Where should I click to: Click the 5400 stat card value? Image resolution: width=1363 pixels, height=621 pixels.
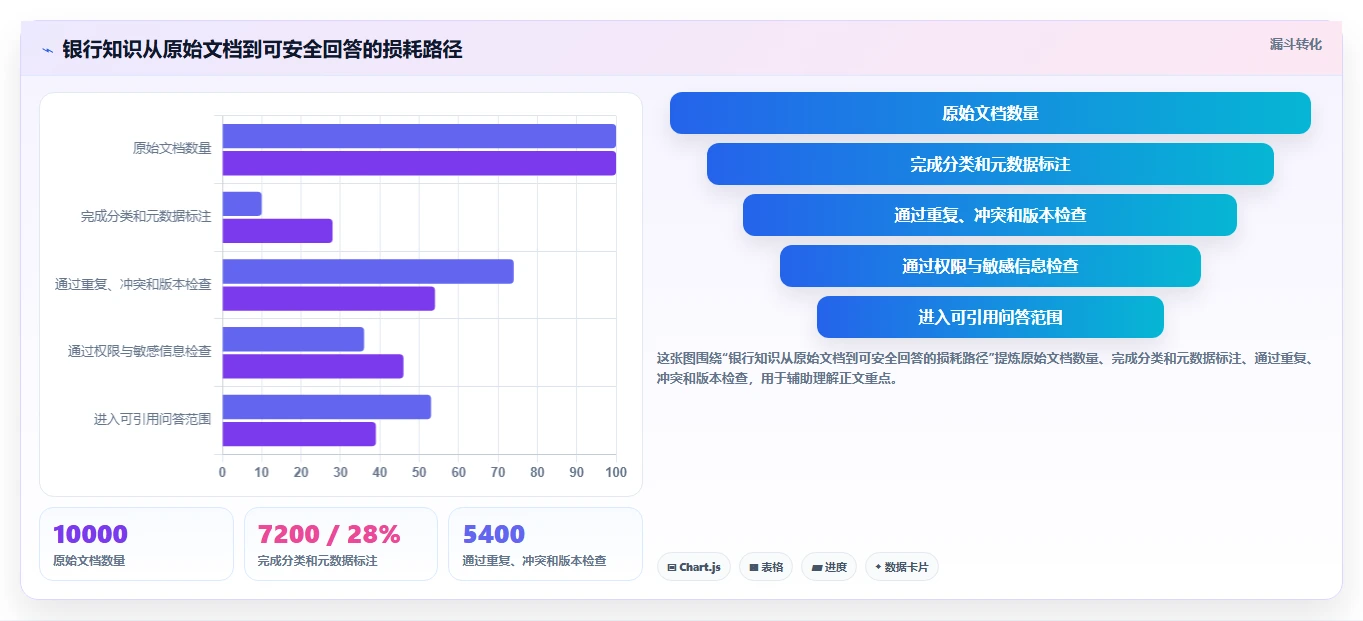494,535
